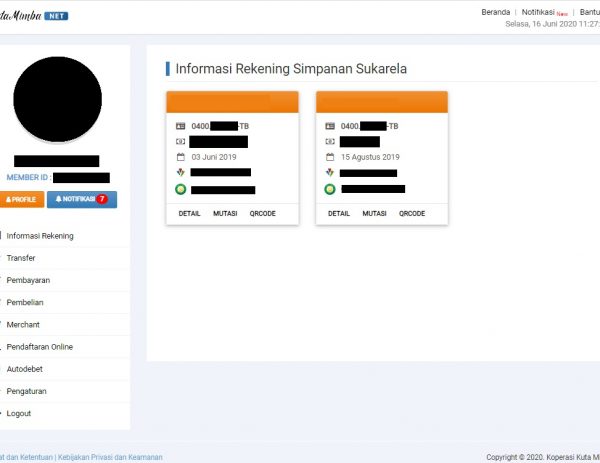Image resolution: width=600 pixels, height=463 pixels.
Task: Open DETAIL for the 03 Juni 2019 account
Action: (189, 214)
